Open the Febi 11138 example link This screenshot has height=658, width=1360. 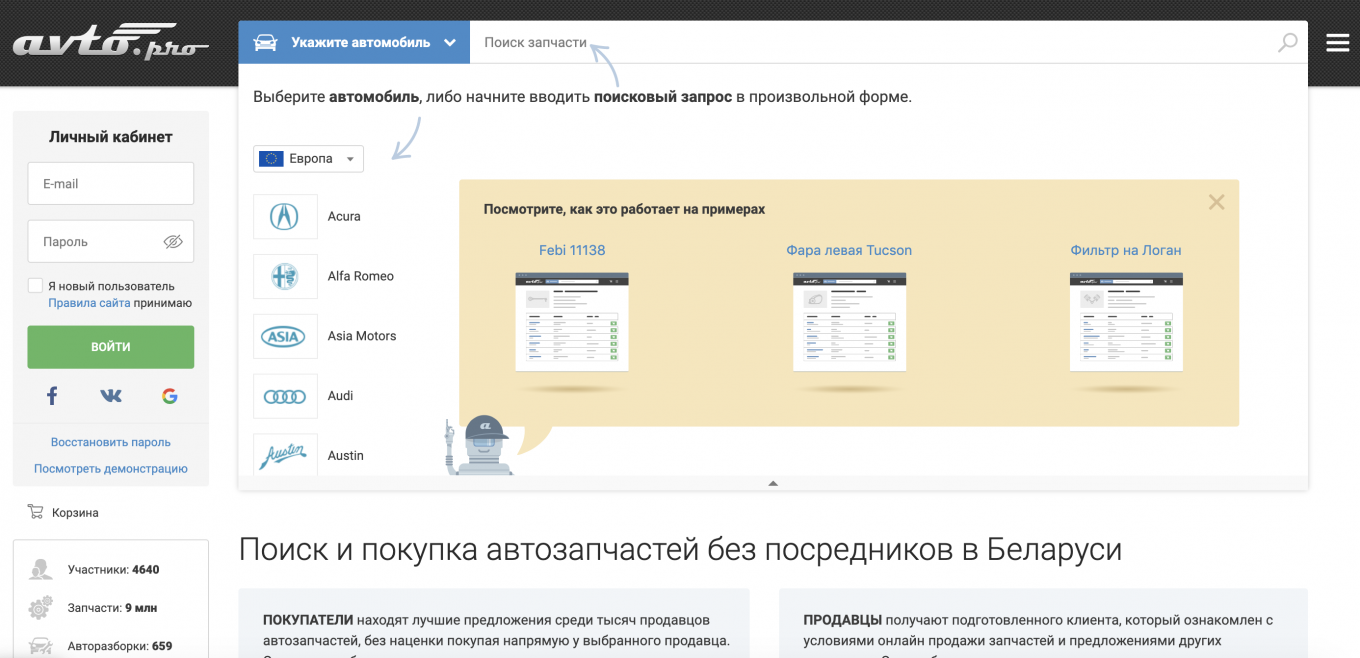[x=572, y=250]
